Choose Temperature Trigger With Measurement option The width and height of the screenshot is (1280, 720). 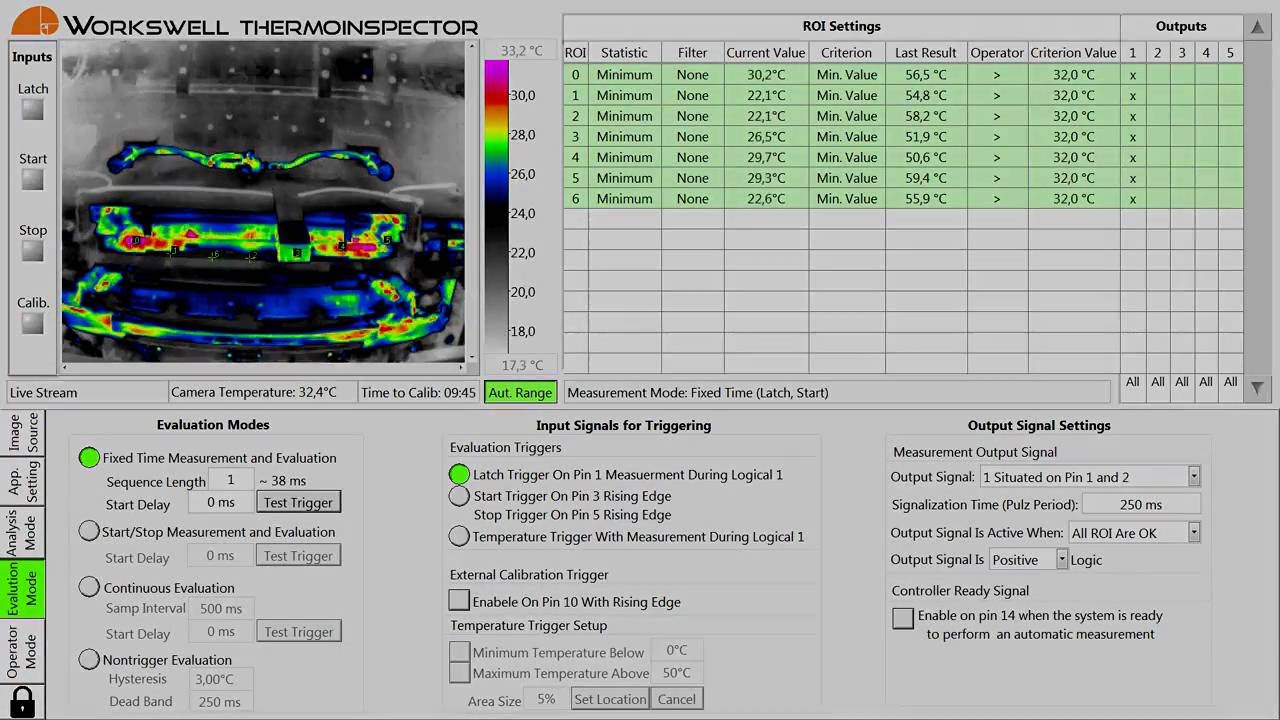click(x=459, y=537)
